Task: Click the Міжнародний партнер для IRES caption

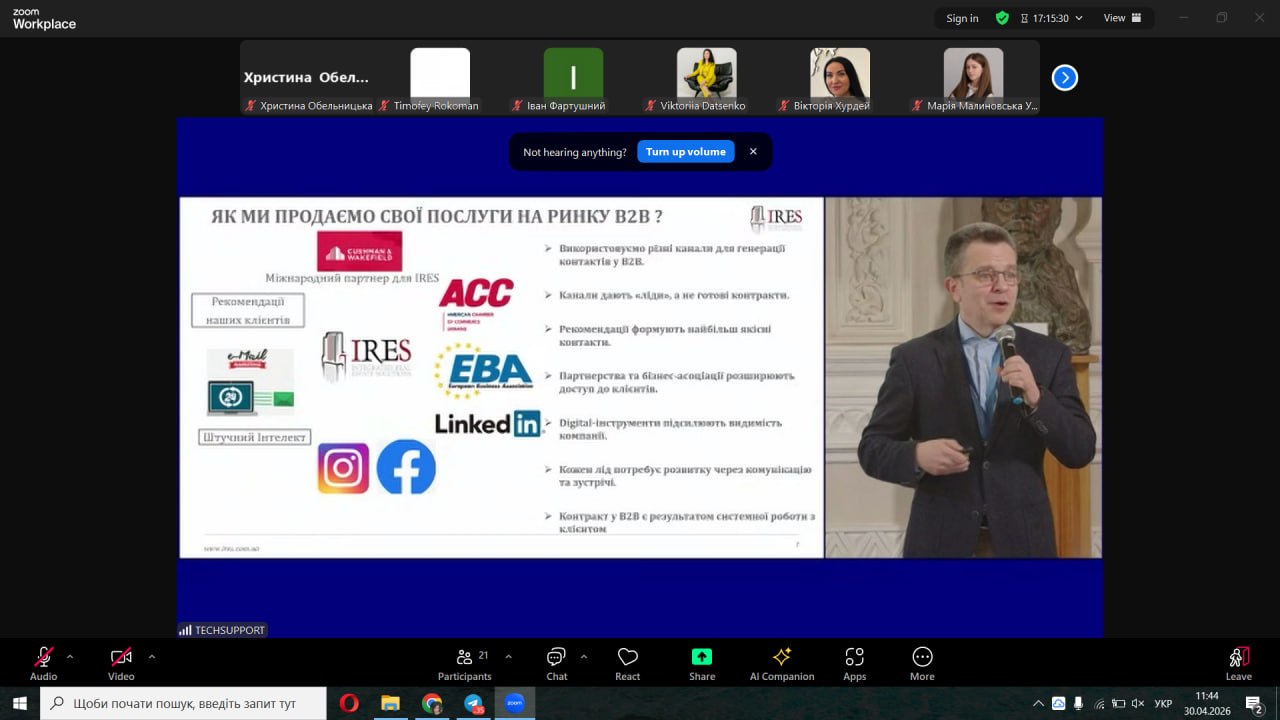Action: [x=352, y=278]
